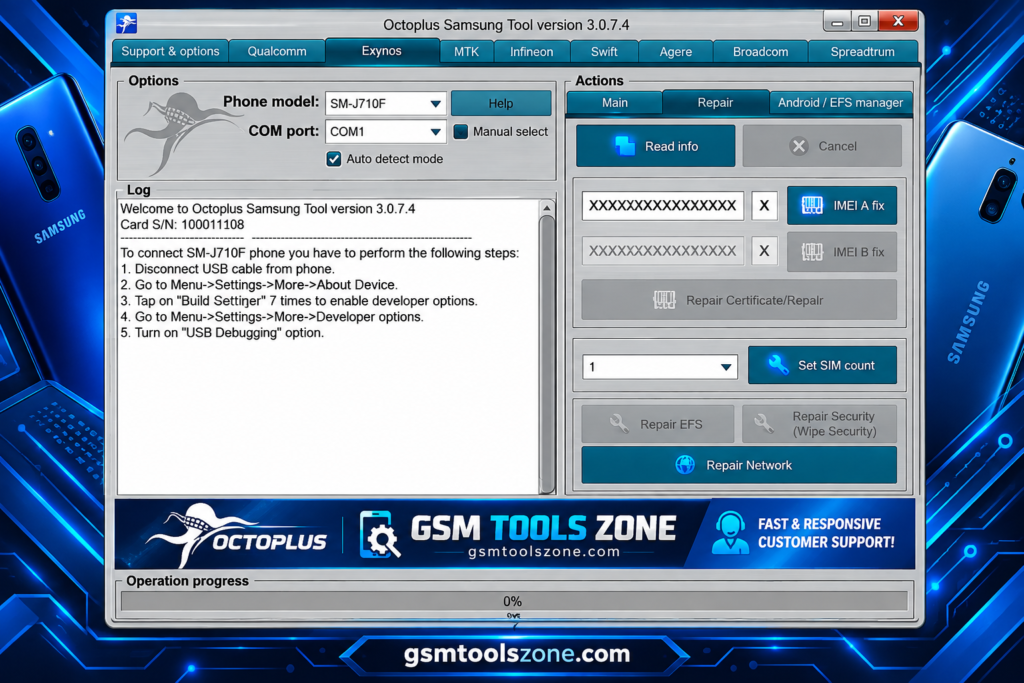Click the Repair Certificate chip icon
Image resolution: width=1024 pixels, height=683 pixels.
pos(664,300)
